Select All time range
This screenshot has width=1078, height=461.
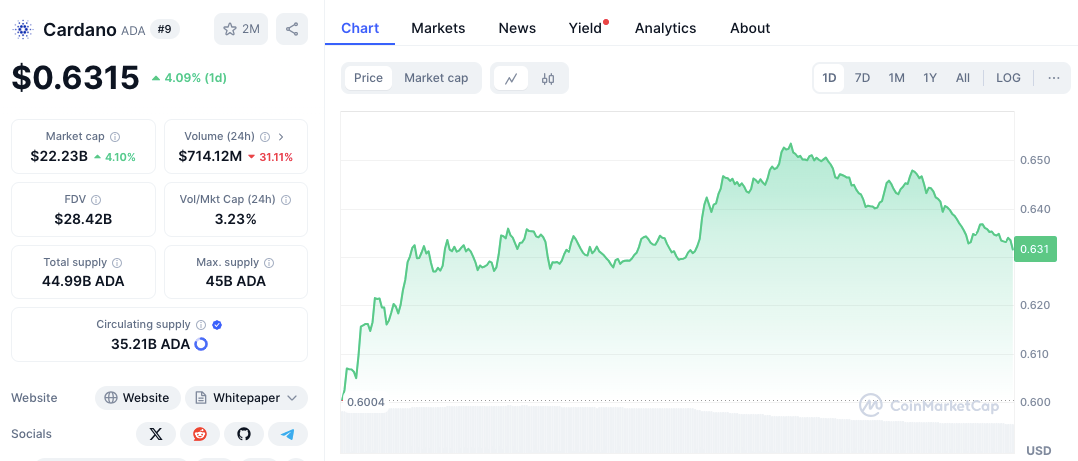point(962,78)
